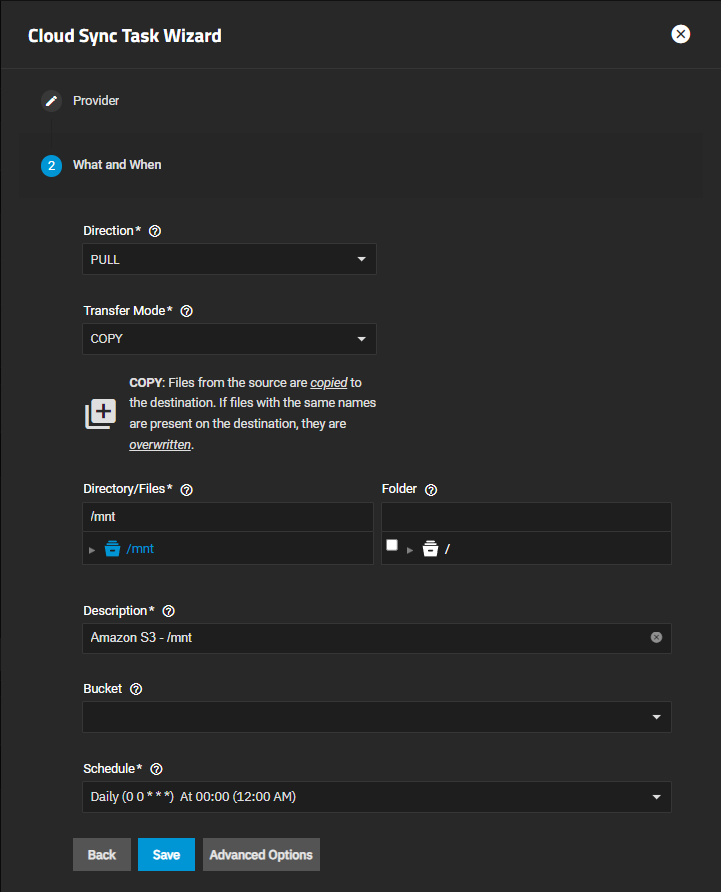This screenshot has height=892, width=721.
Task: Click the Bucket help icon
Action: (136, 689)
